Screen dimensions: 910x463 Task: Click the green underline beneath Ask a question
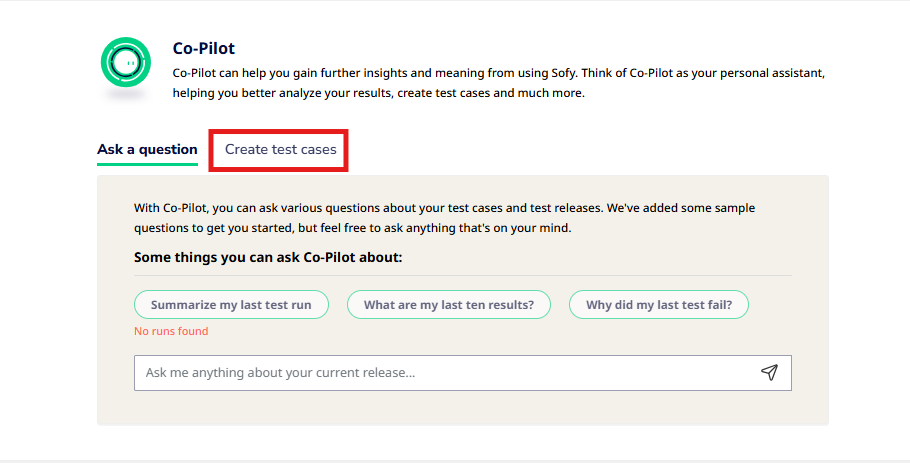tap(147, 164)
